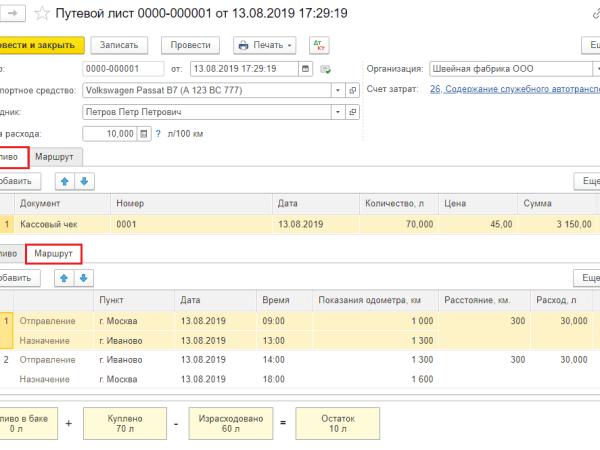Move row down in the fuel table
This screenshot has width=600, height=450.
pyautogui.click(x=85, y=181)
